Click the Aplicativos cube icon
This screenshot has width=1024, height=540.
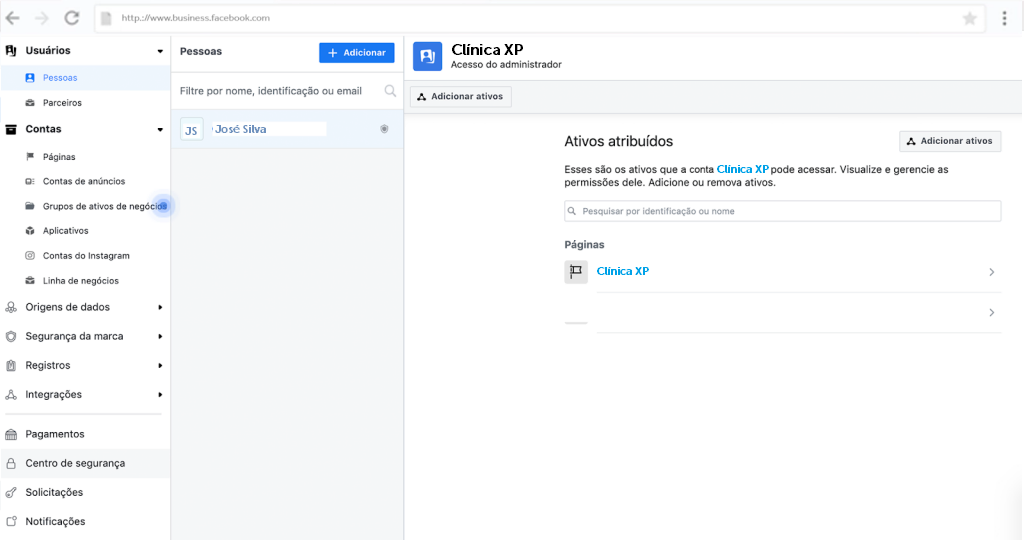pyautogui.click(x=30, y=230)
